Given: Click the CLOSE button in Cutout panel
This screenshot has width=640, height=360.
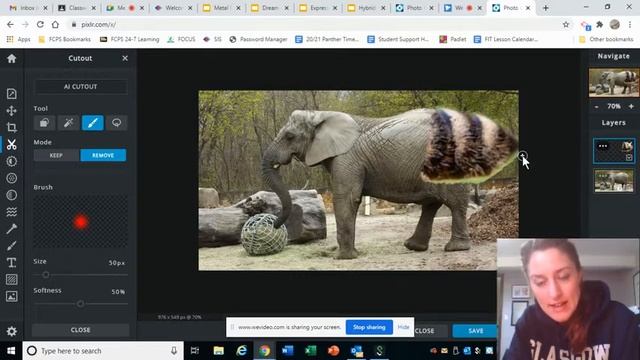Looking at the screenshot, I should click(x=80, y=330).
